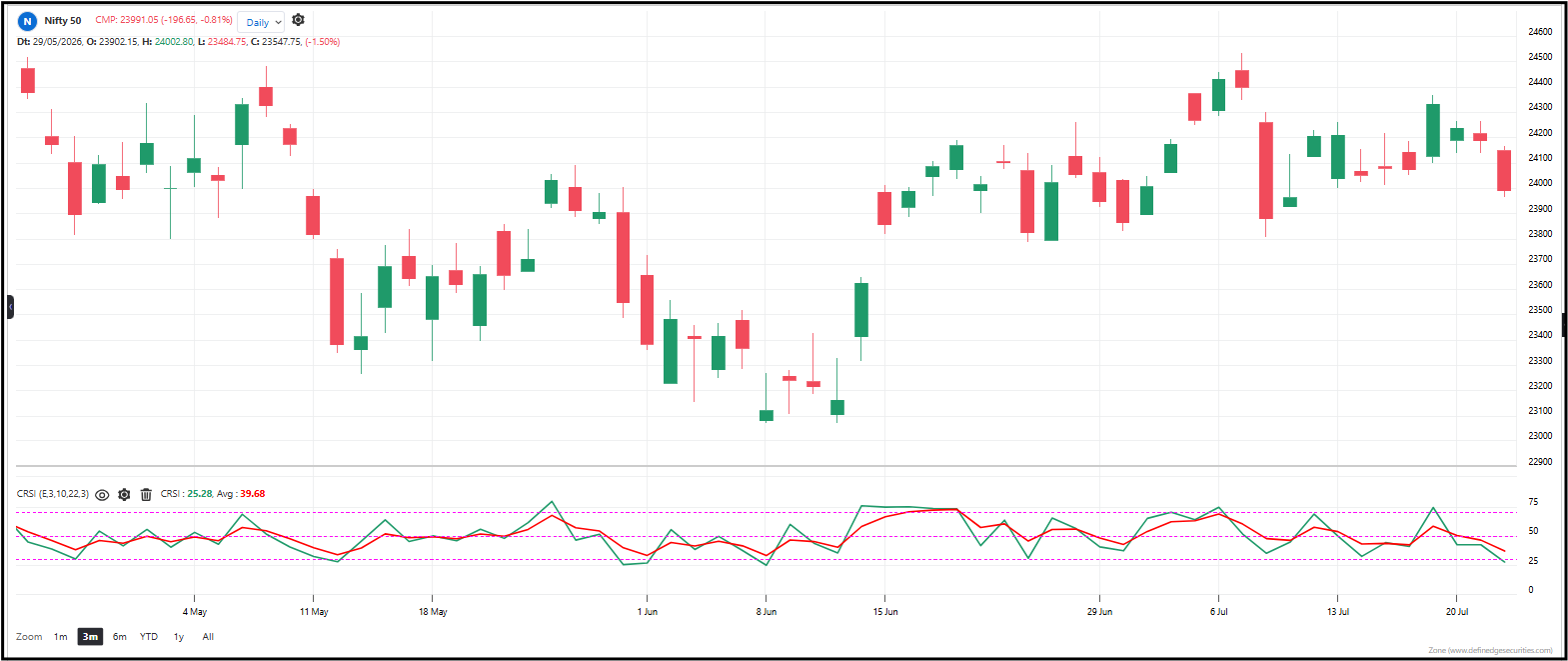Open chart settings gear next to Daily
Screen dimensions: 1568x661
[298, 20]
